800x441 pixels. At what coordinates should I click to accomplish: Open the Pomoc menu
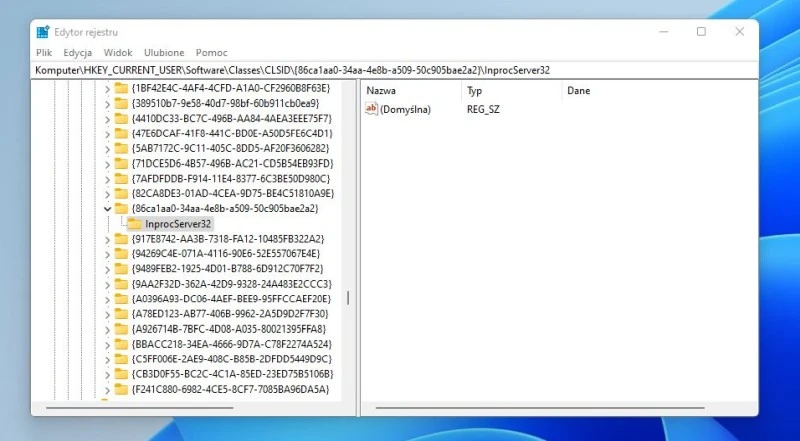click(x=211, y=53)
